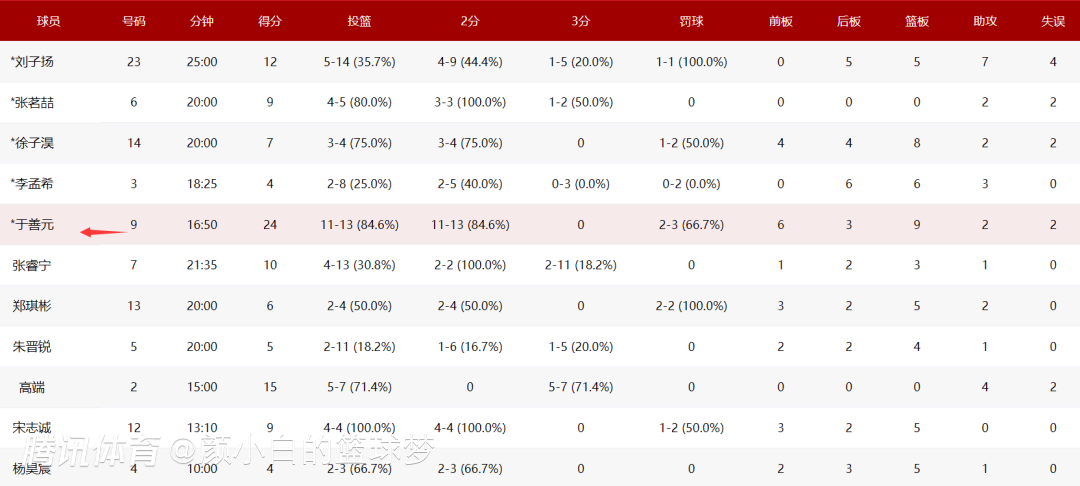1080x486 pixels.
Task: Click the 2-11 (18.2%) three-point cell
Action: [x=580, y=265]
